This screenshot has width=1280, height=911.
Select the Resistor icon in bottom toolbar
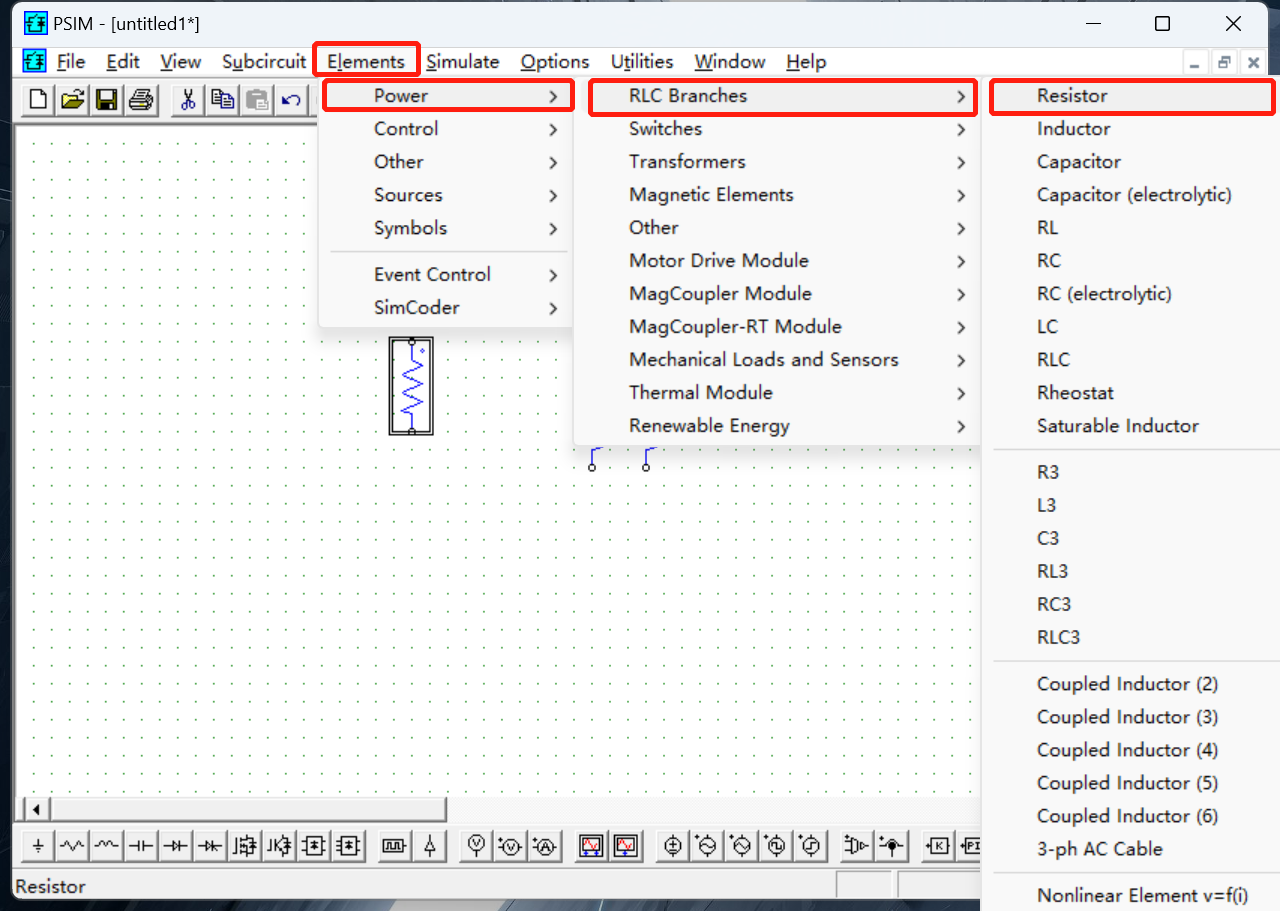[72, 846]
